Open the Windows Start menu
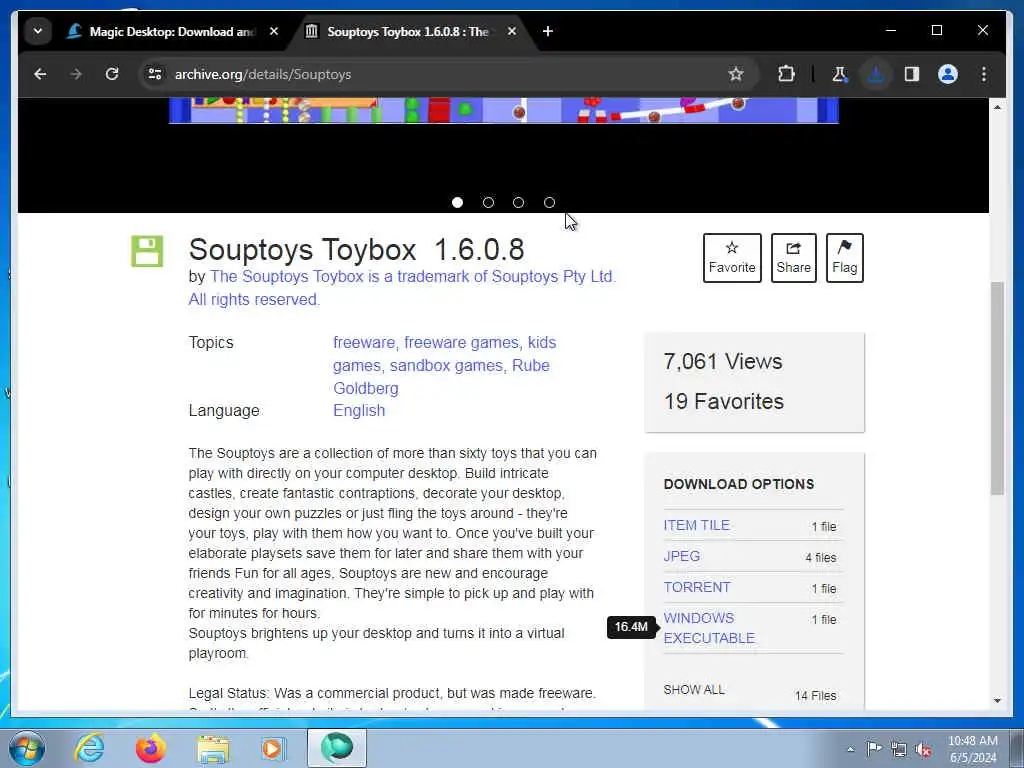 [27, 748]
